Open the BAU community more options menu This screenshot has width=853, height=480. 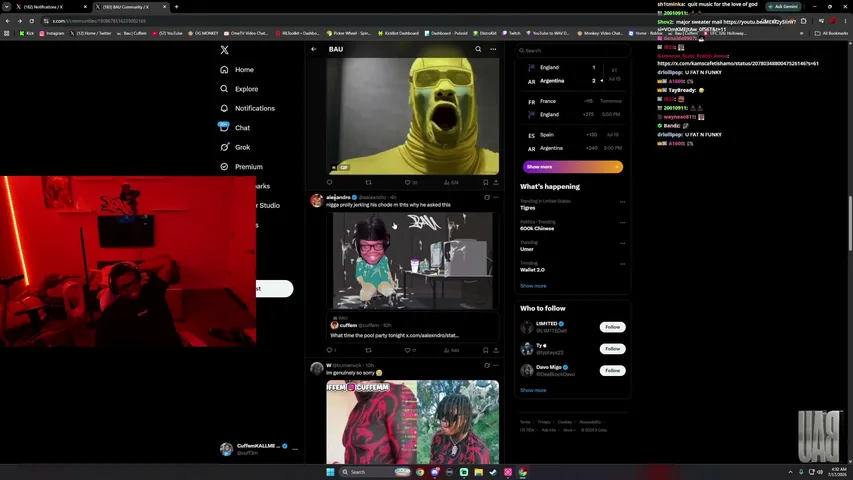click(x=493, y=49)
